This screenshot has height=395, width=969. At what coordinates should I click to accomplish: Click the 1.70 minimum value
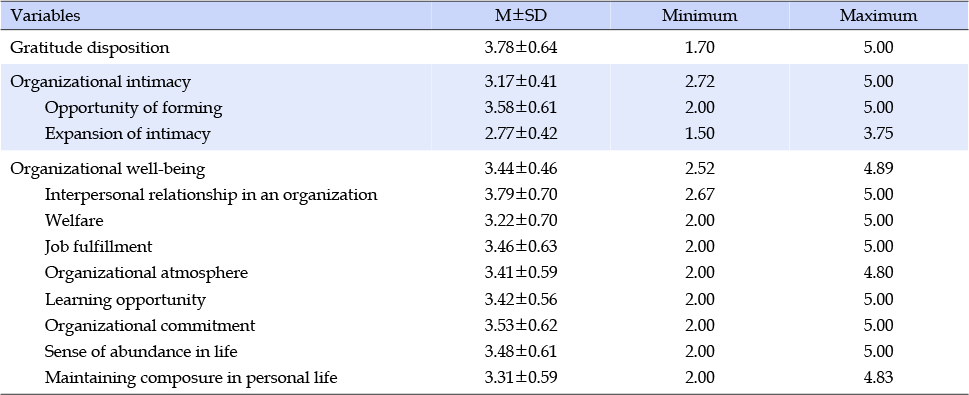[700, 47]
